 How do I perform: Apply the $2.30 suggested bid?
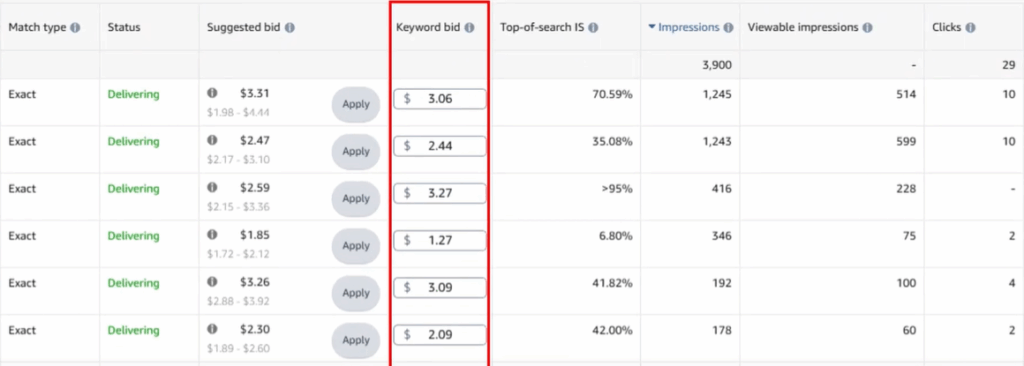pyautogui.click(x=356, y=340)
